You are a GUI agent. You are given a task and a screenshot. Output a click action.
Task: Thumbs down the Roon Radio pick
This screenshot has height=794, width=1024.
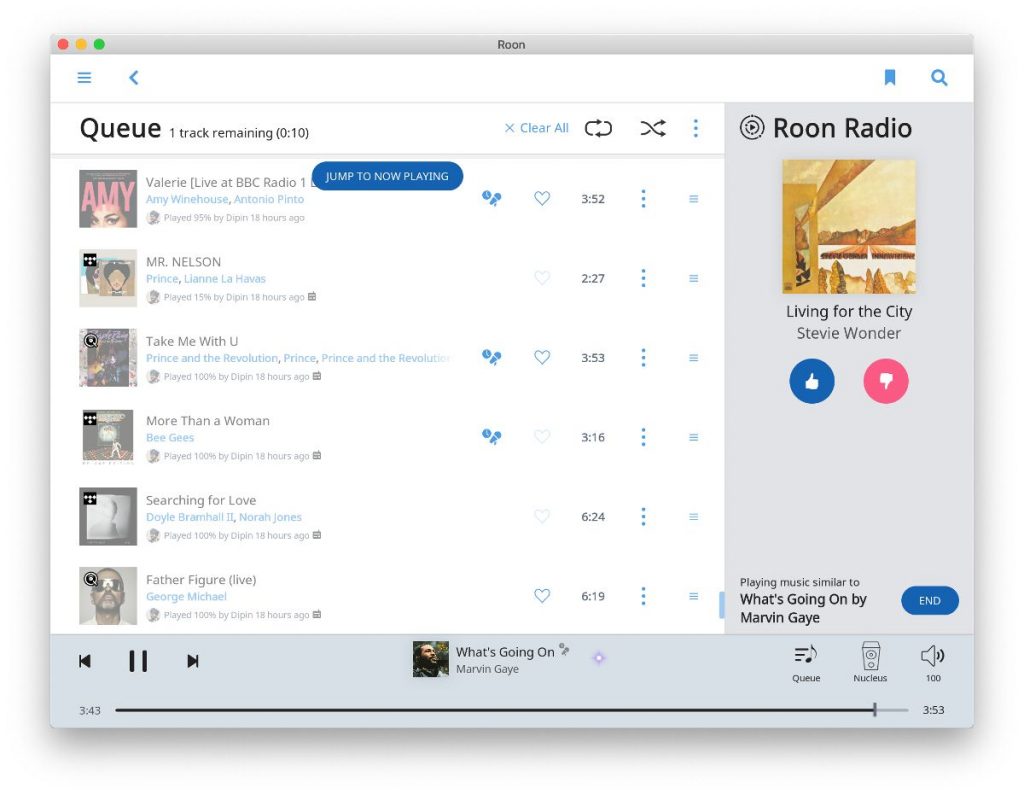(x=885, y=381)
